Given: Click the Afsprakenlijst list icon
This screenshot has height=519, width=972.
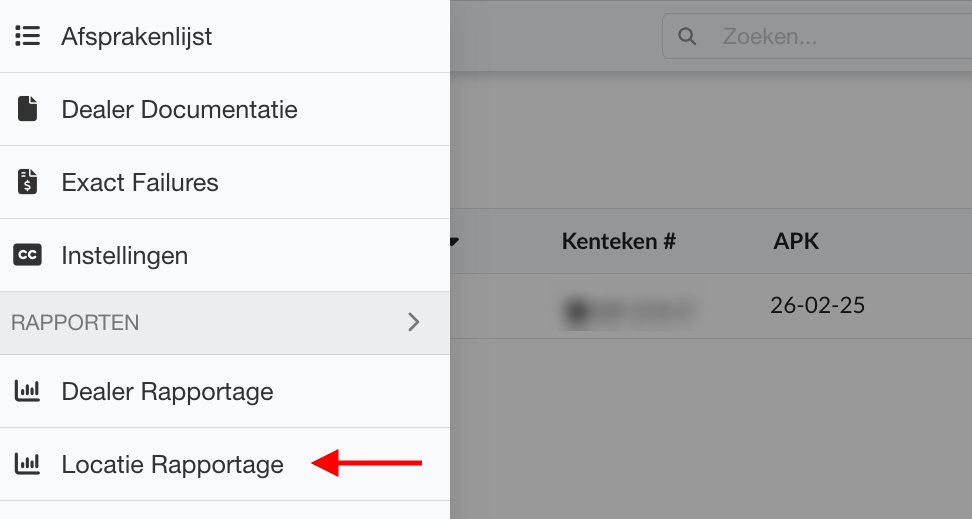Looking at the screenshot, I should click(x=27, y=37).
